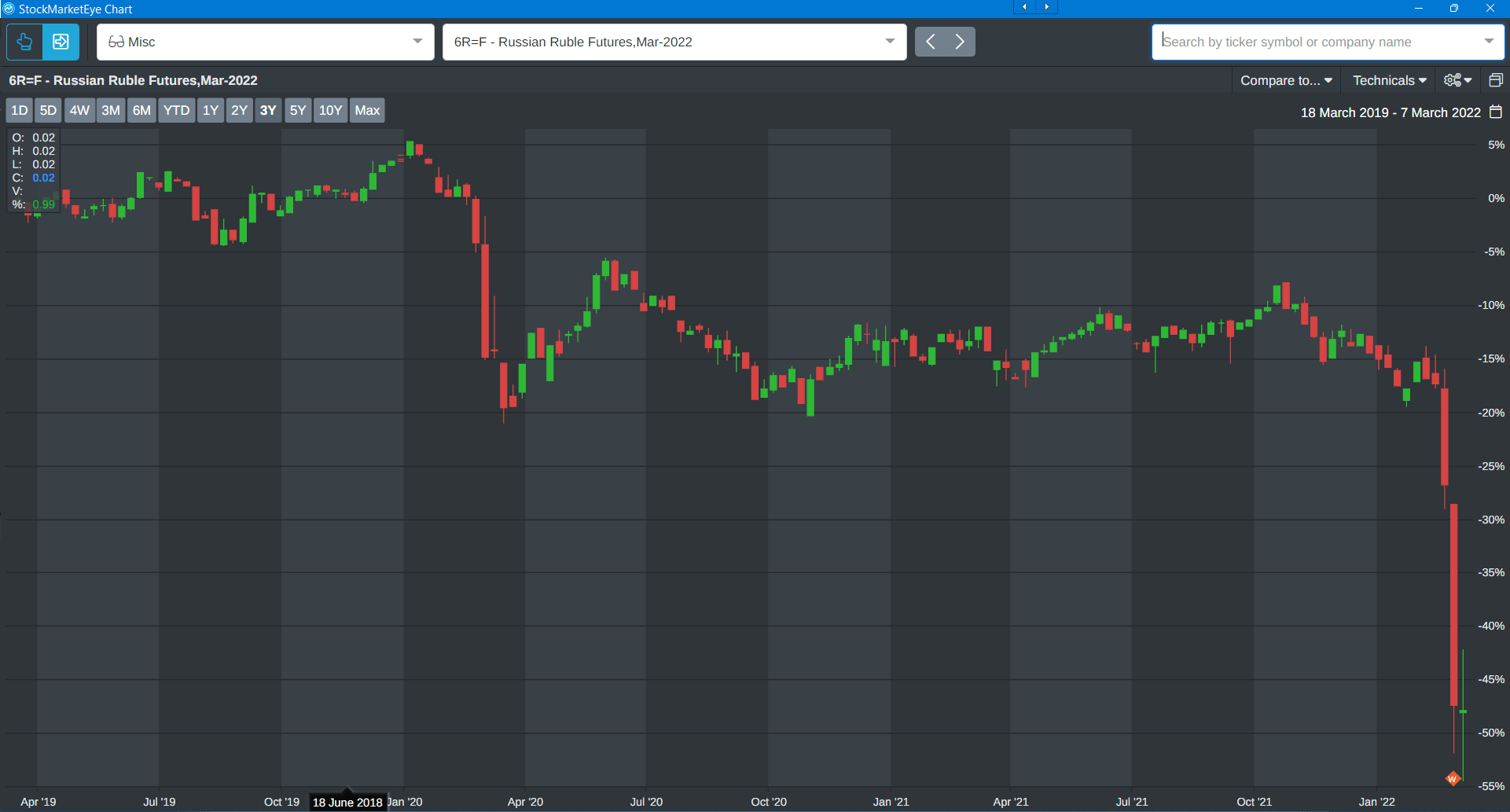Go to next symbol with right chevron

point(960,42)
